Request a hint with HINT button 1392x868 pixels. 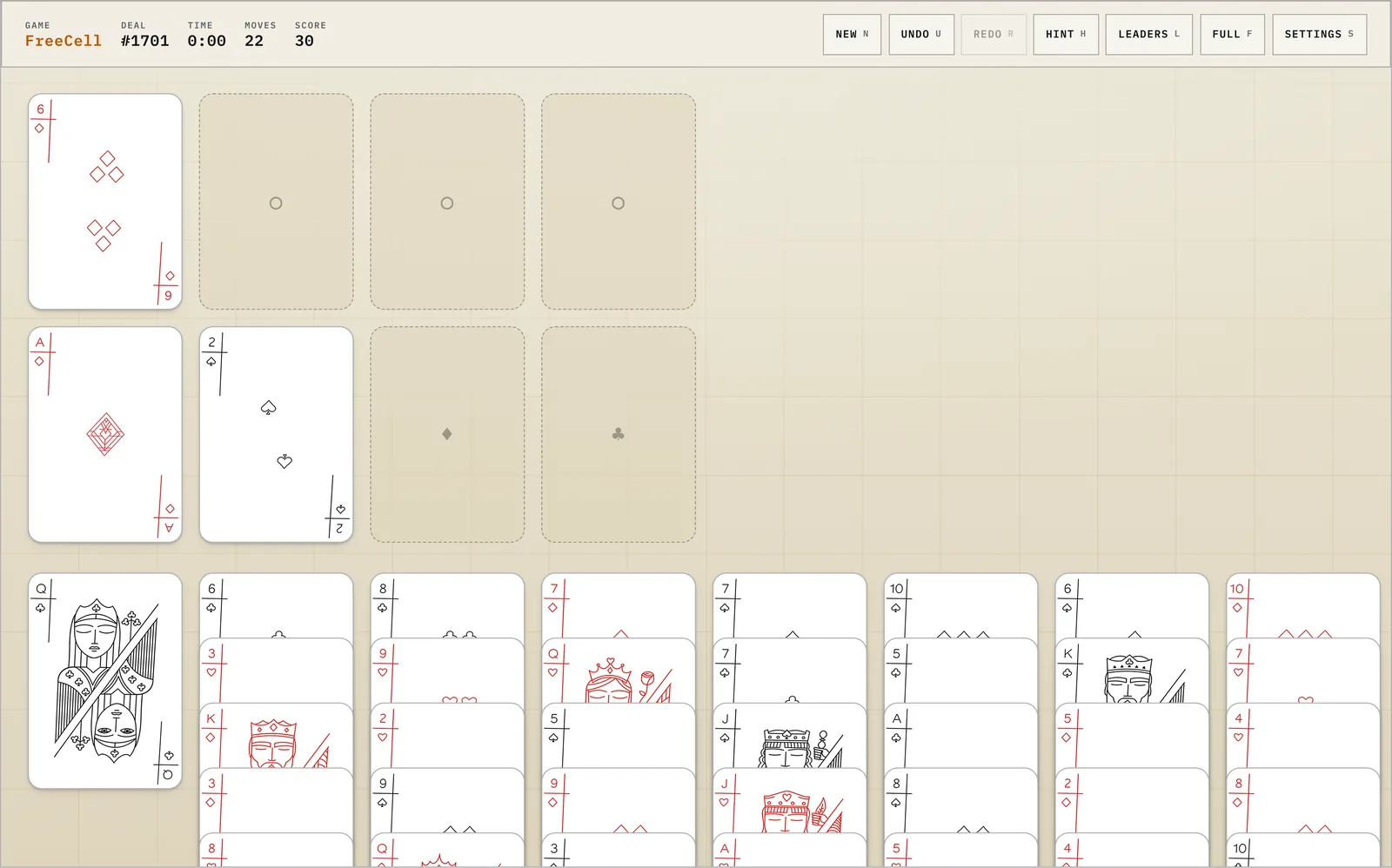(x=1066, y=35)
